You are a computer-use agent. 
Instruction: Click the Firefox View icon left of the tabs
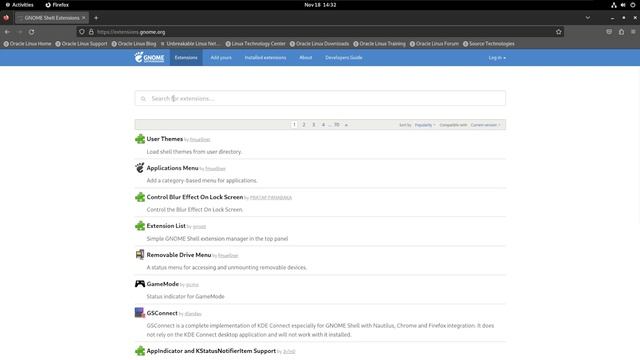pos(6,18)
